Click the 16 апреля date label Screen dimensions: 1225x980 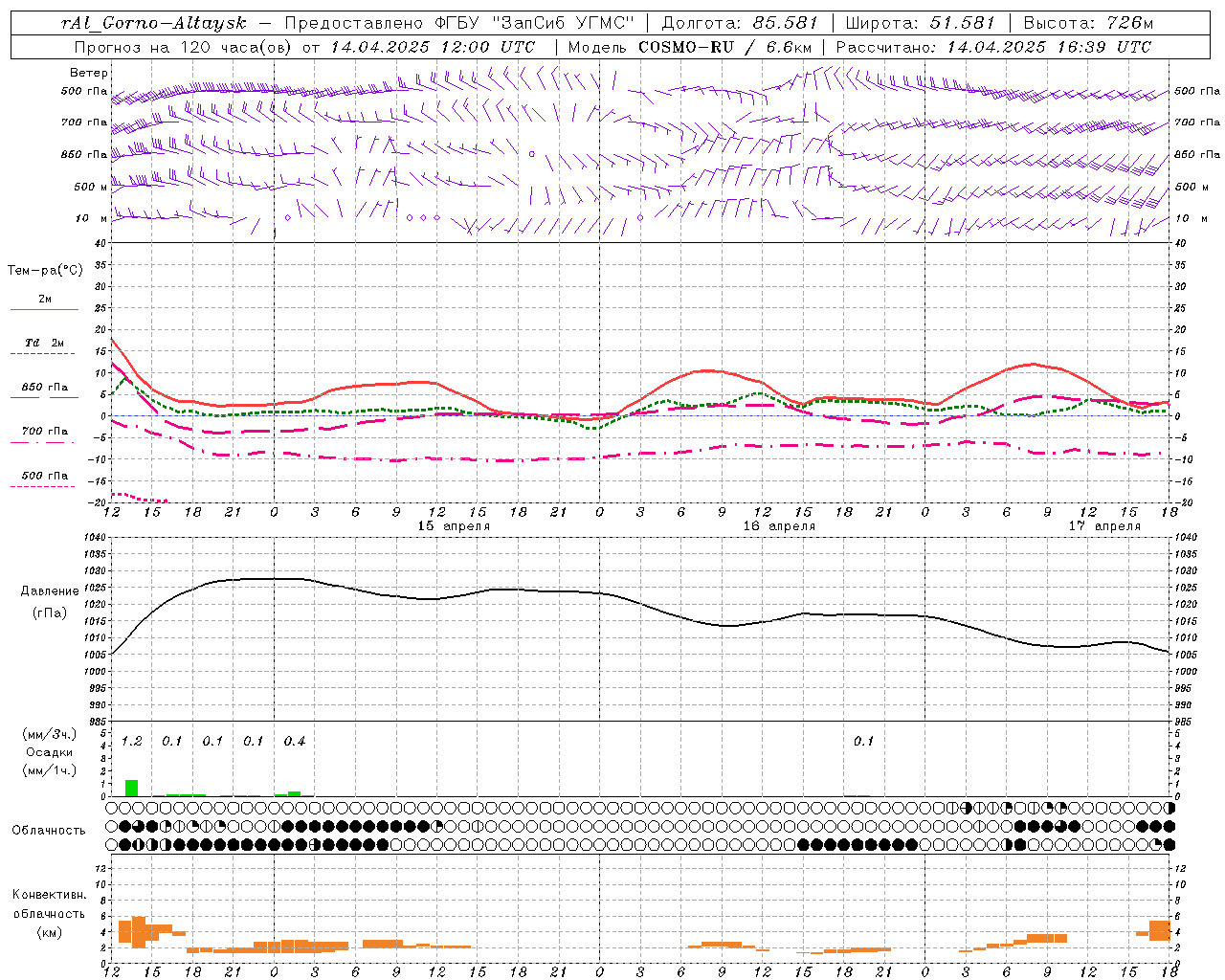click(779, 526)
